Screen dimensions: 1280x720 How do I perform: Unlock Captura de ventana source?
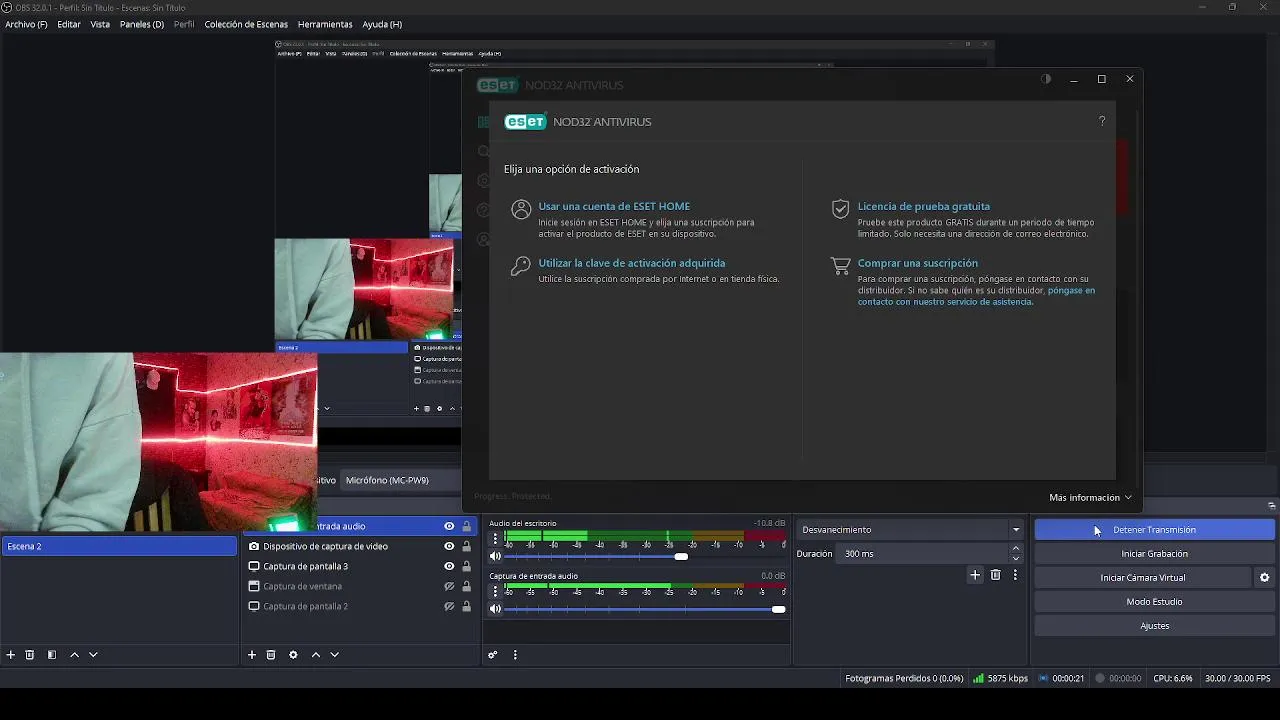click(466, 586)
